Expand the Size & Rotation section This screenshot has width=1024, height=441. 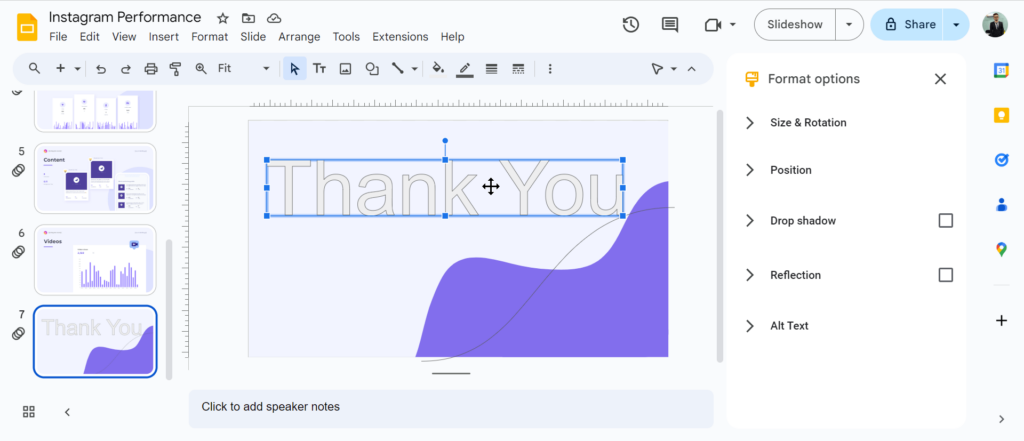(x=808, y=123)
